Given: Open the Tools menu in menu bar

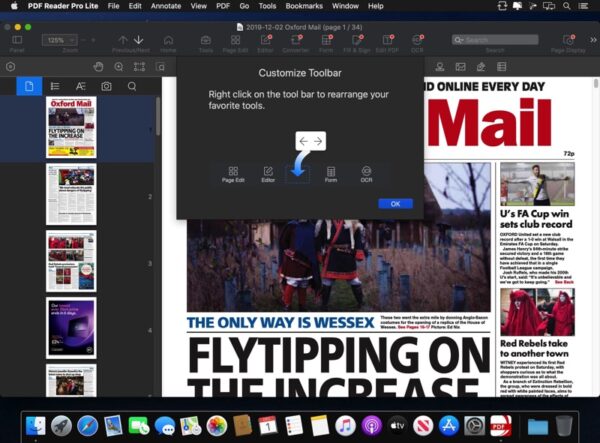Looking at the screenshot, I should tap(267, 6).
